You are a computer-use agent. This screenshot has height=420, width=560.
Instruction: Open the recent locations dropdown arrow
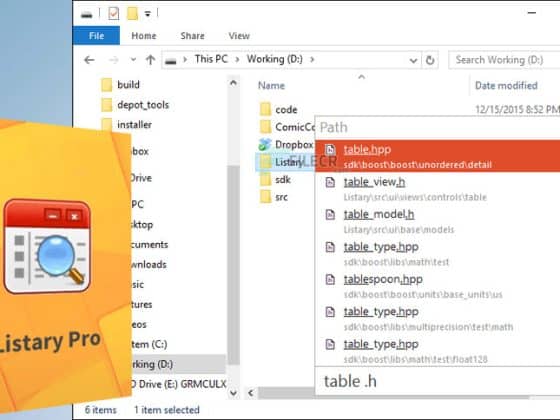pos(133,60)
